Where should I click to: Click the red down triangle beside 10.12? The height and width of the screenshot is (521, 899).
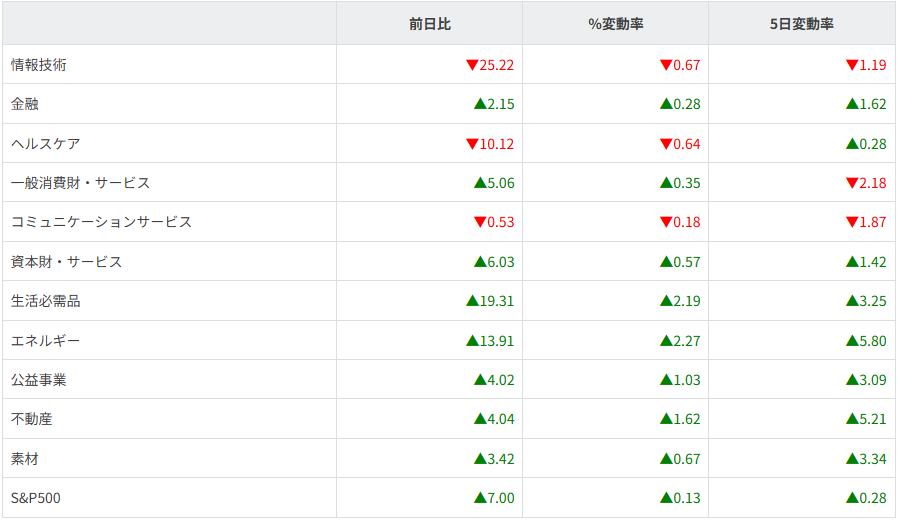tap(472, 144)
